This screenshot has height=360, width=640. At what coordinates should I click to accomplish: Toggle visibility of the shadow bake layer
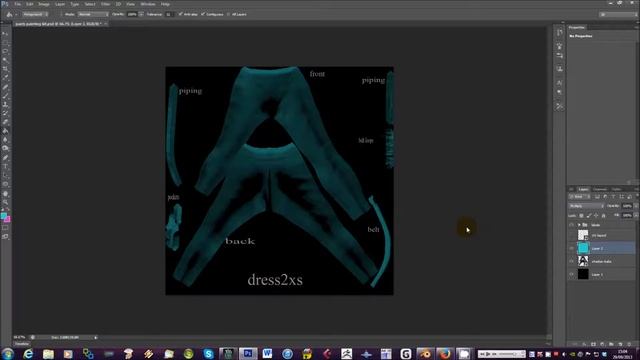pos(571,261)
